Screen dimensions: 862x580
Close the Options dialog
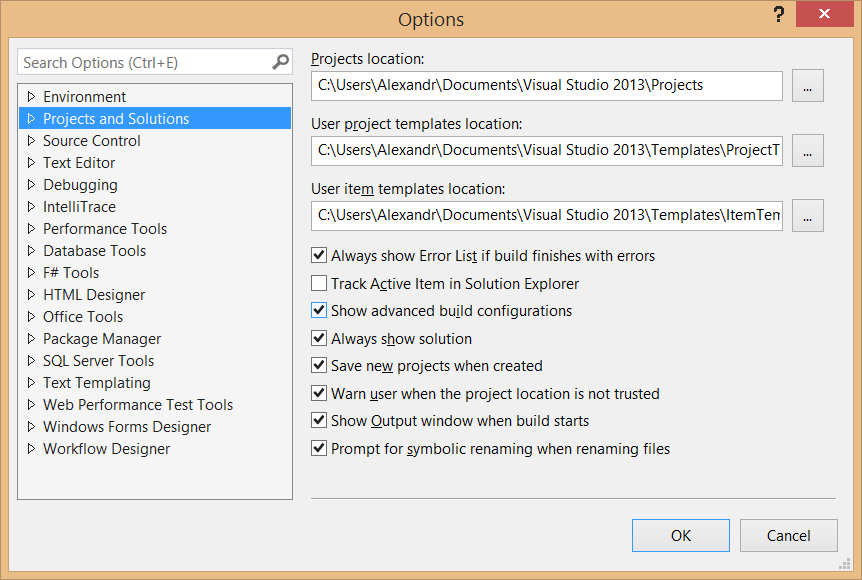pos(824,14)
